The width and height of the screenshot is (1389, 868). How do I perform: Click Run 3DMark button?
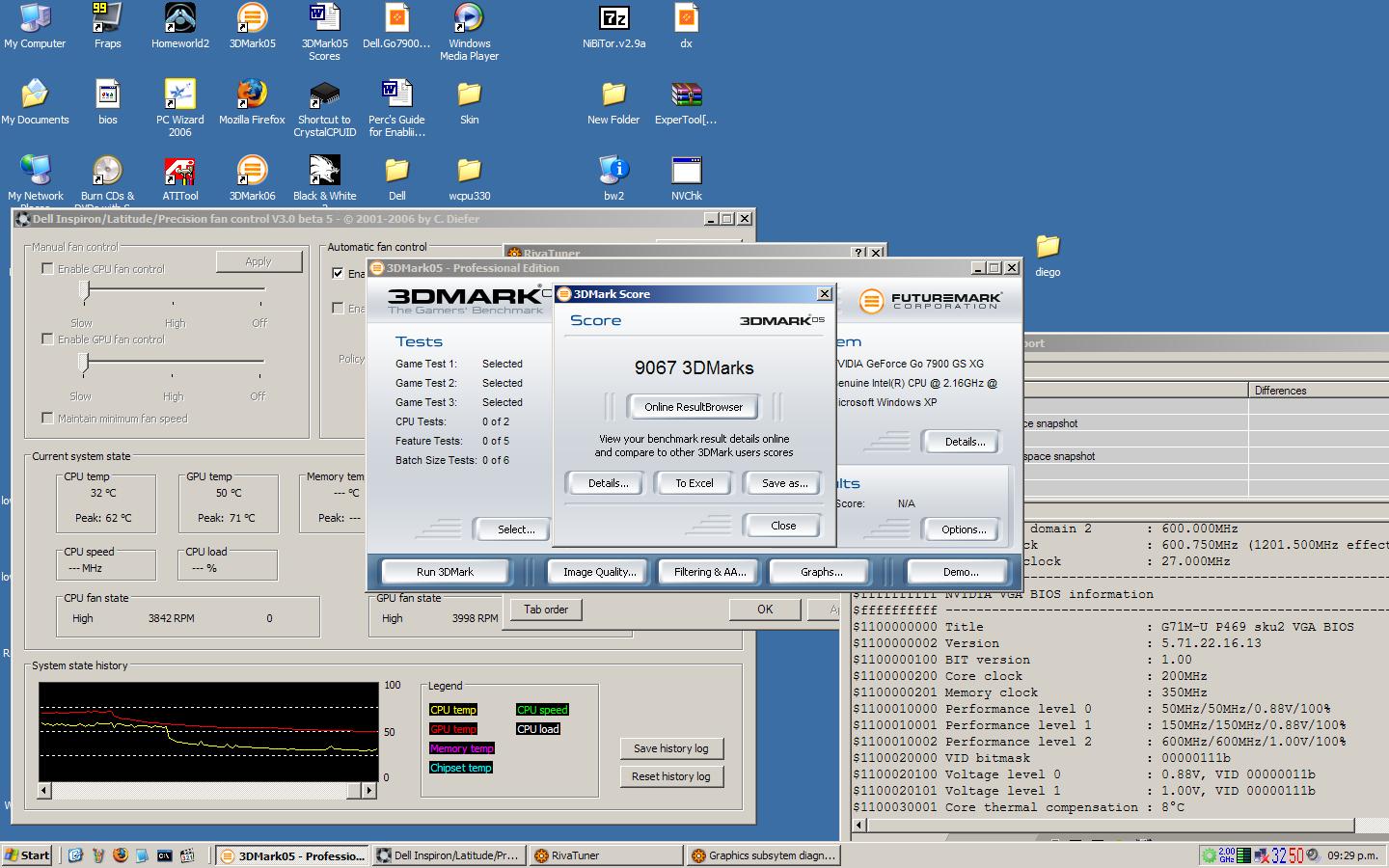(x=445, y=572)
